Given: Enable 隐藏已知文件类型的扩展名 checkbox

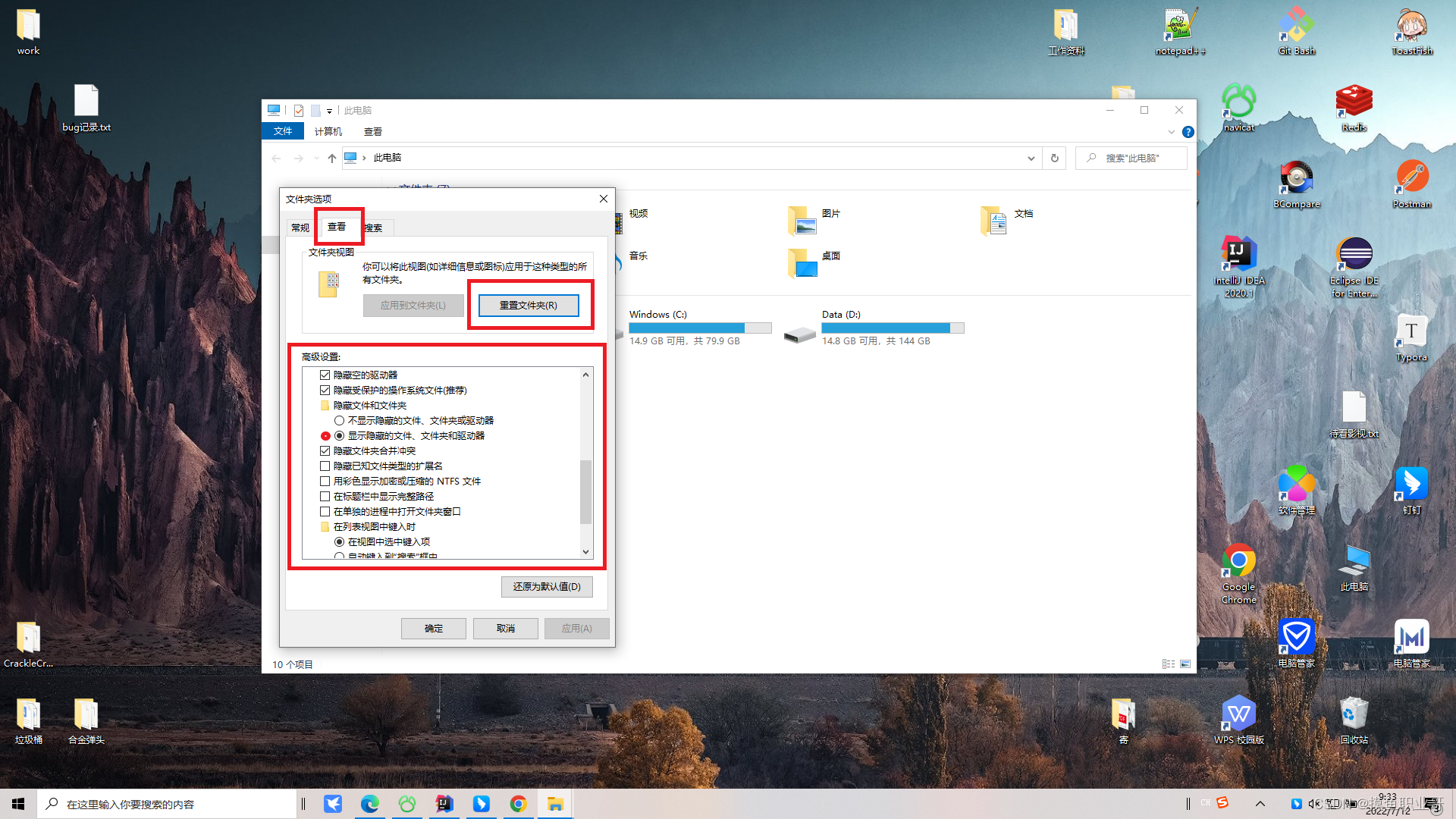Looking at the screenshot, I should point(325,466).
